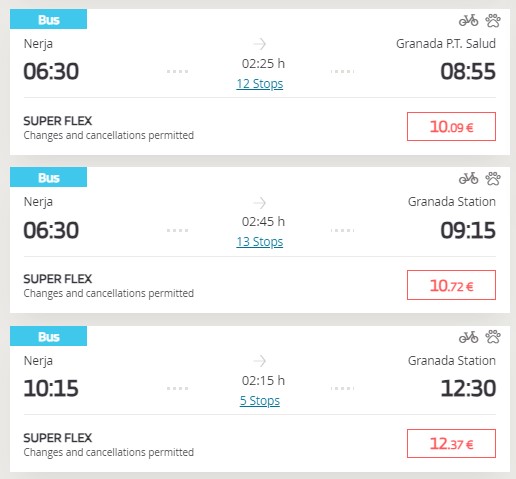
Task: Open the 12 Stops link
Action: tap(260, 84)
